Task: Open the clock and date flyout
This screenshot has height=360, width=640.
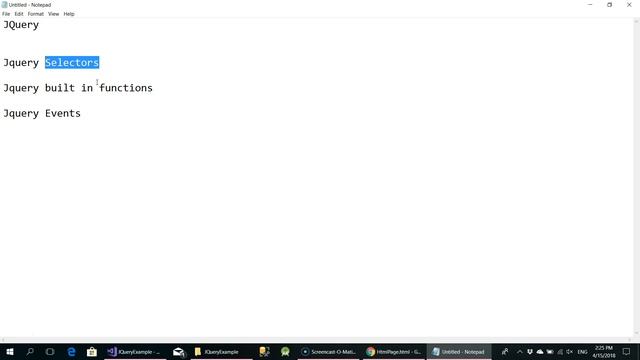Action: [x=604, y=352]
